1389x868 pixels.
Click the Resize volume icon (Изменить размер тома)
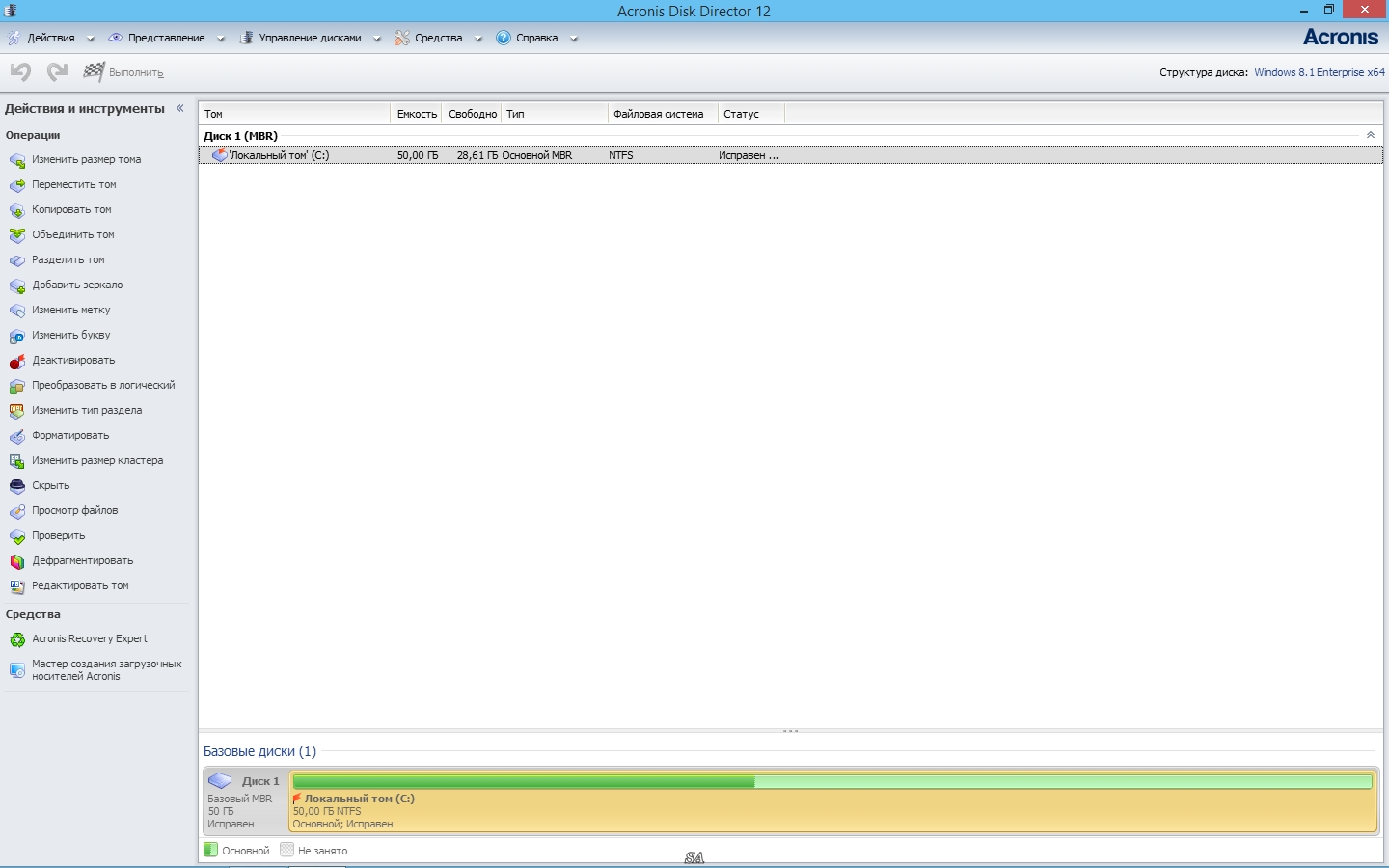(17, 160)
